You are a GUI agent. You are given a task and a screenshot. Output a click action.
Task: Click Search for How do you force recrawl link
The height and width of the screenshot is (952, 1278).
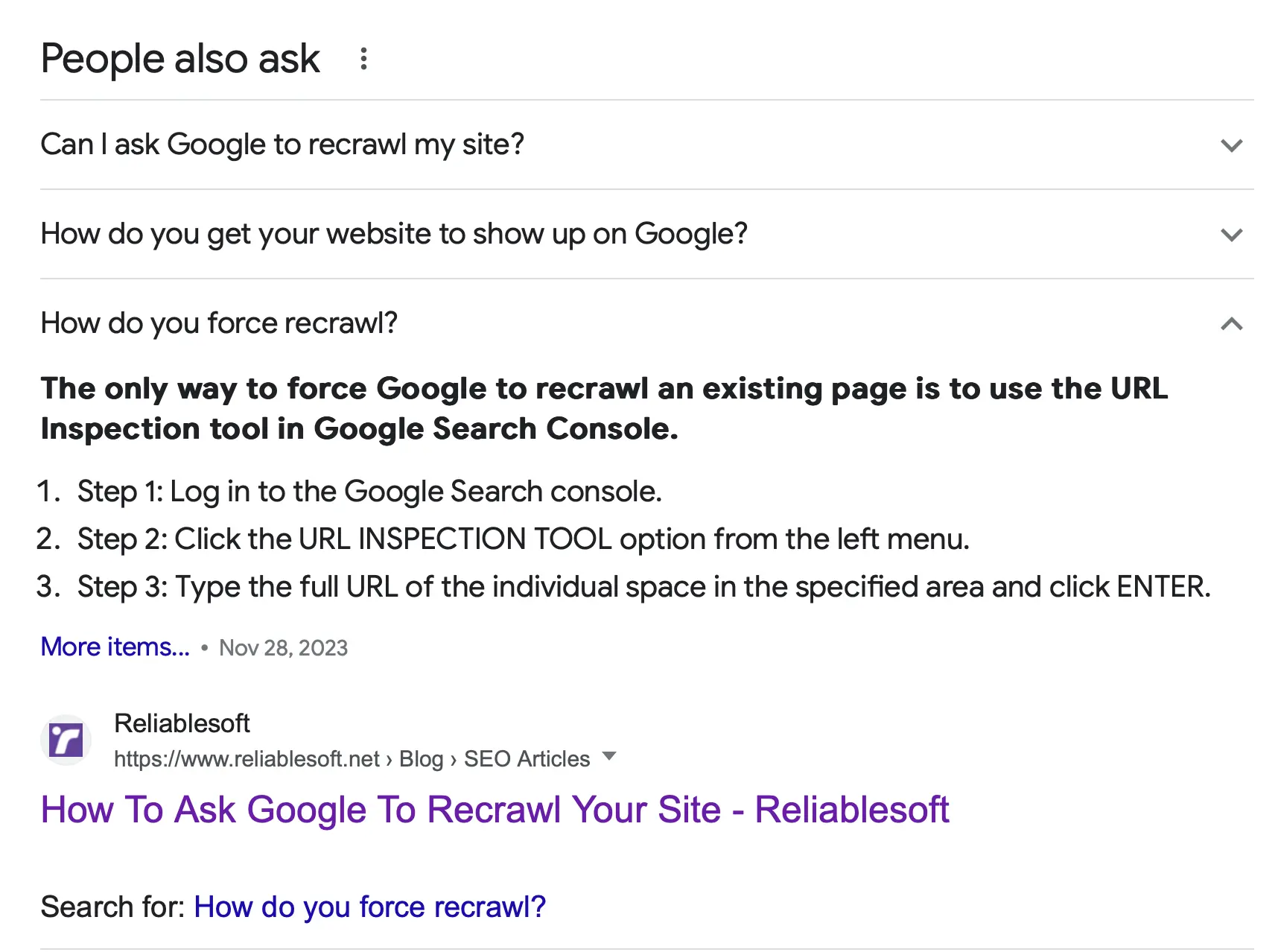tap(369, 907)
